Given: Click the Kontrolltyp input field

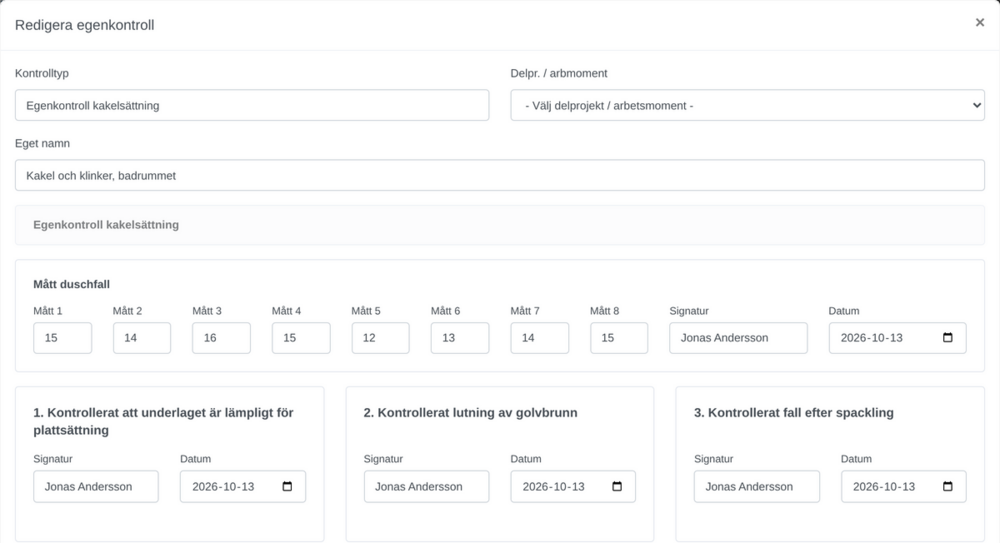Looking at the screenshot, I should 252,105.
